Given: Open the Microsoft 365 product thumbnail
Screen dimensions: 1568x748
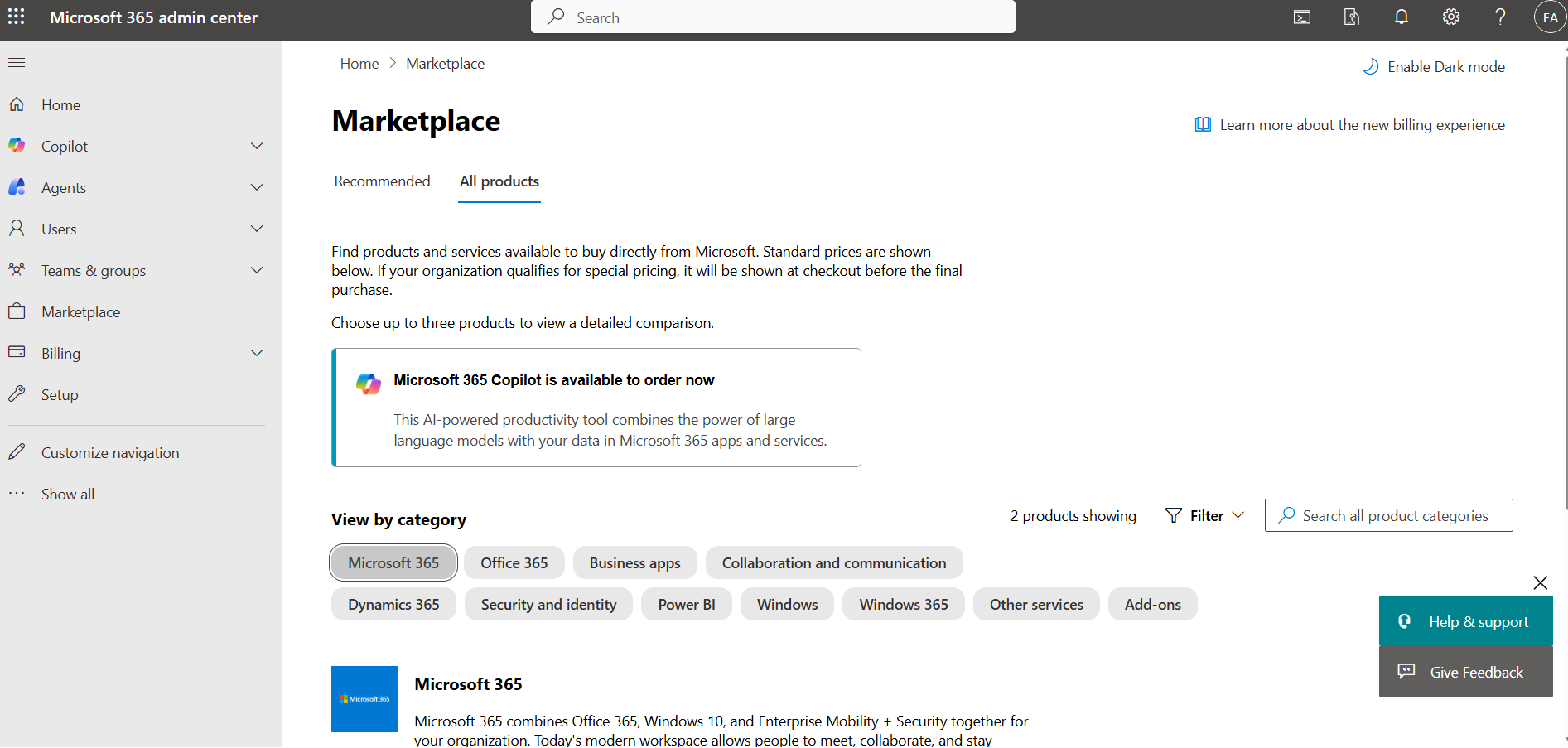Looking at the screenshot, I should 364,699.
